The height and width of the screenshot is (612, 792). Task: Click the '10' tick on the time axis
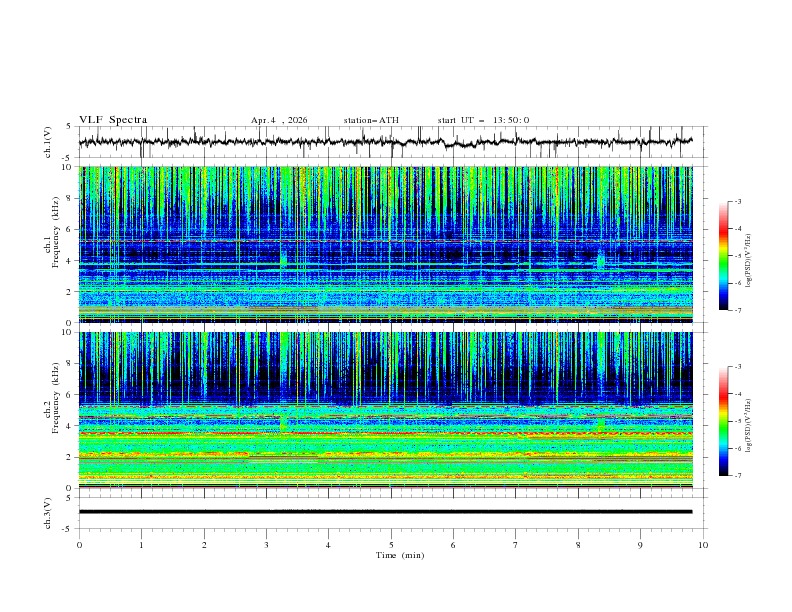[x=703, y=545]
